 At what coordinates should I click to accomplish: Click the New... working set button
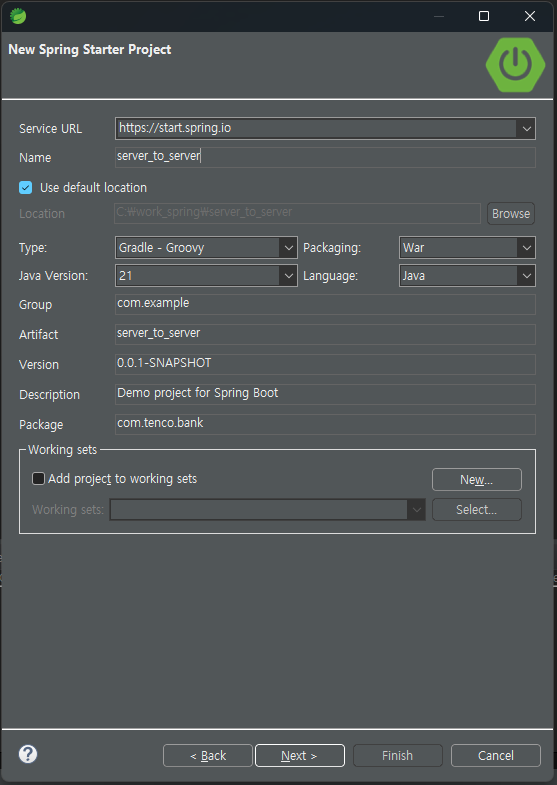point(477,480)
